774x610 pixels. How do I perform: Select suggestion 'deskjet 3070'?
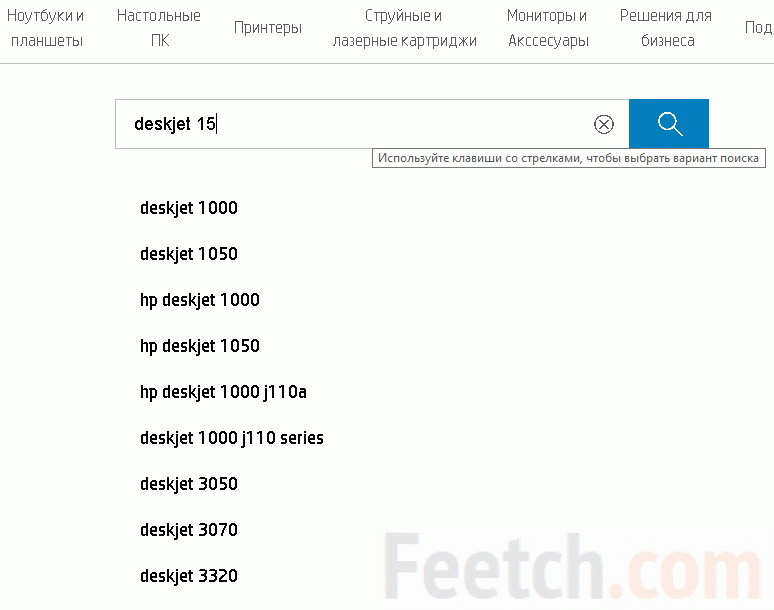click(x=189, y=530)
